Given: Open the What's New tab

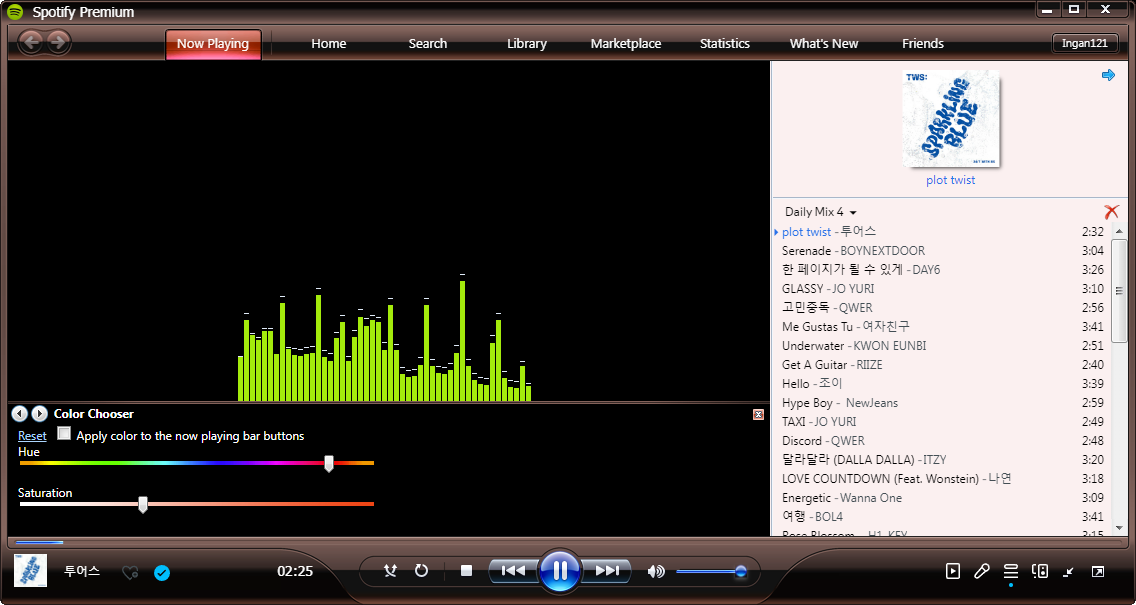Looking at the screenshot, I should pos(824,43).
